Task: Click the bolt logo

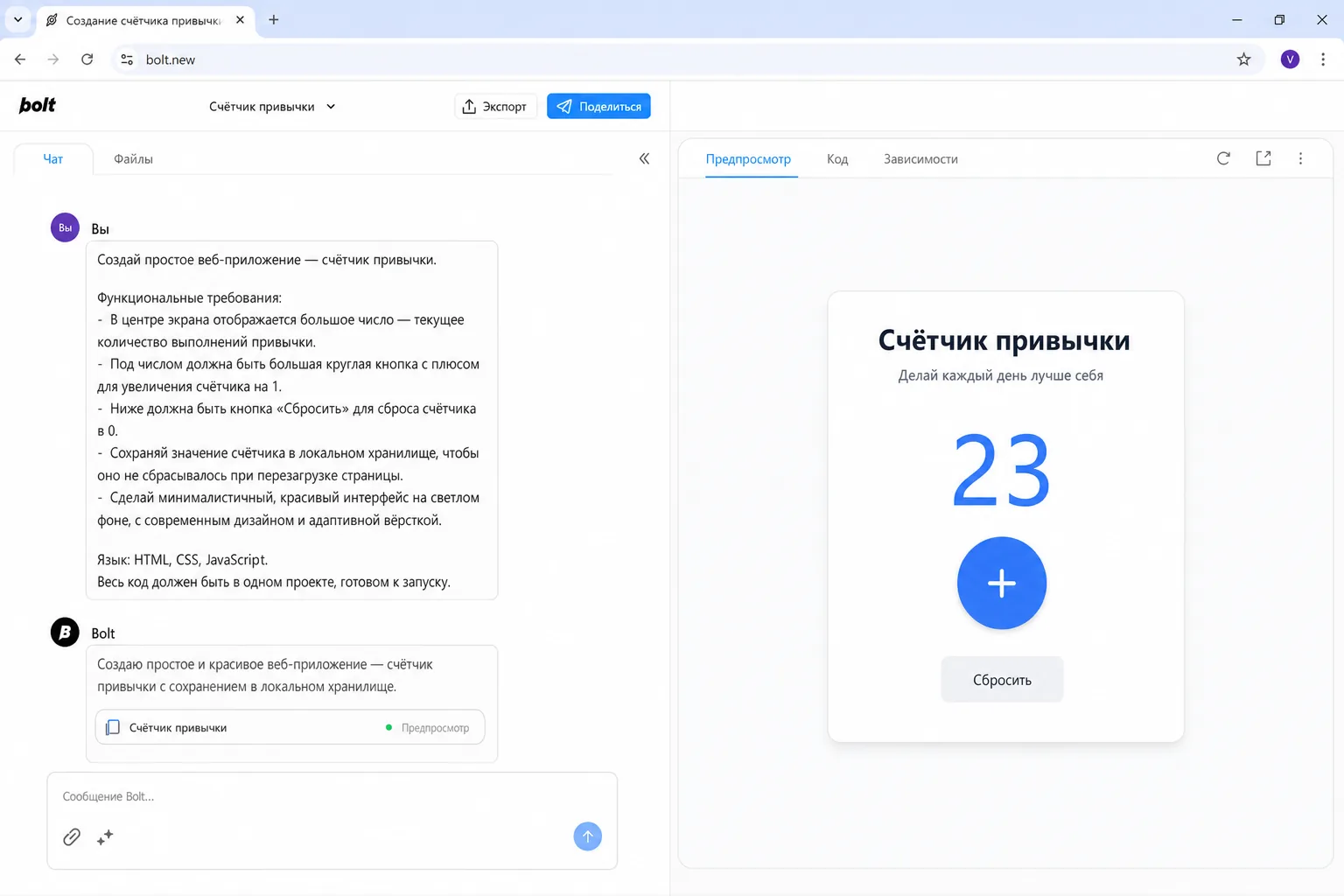Action: pos(38,105)
